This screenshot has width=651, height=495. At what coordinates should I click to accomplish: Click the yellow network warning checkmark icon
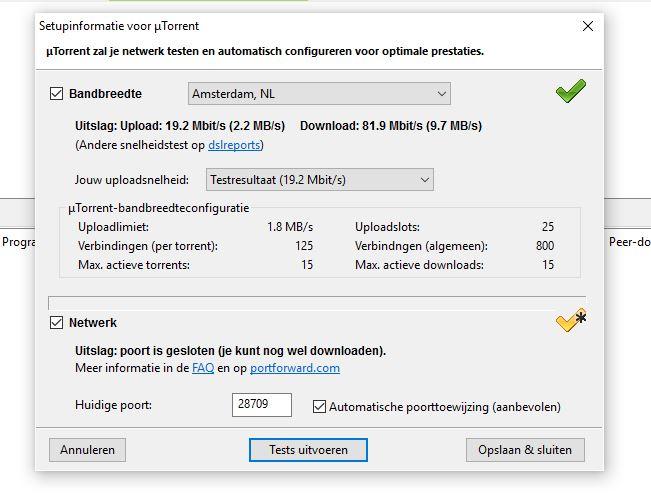570,321
